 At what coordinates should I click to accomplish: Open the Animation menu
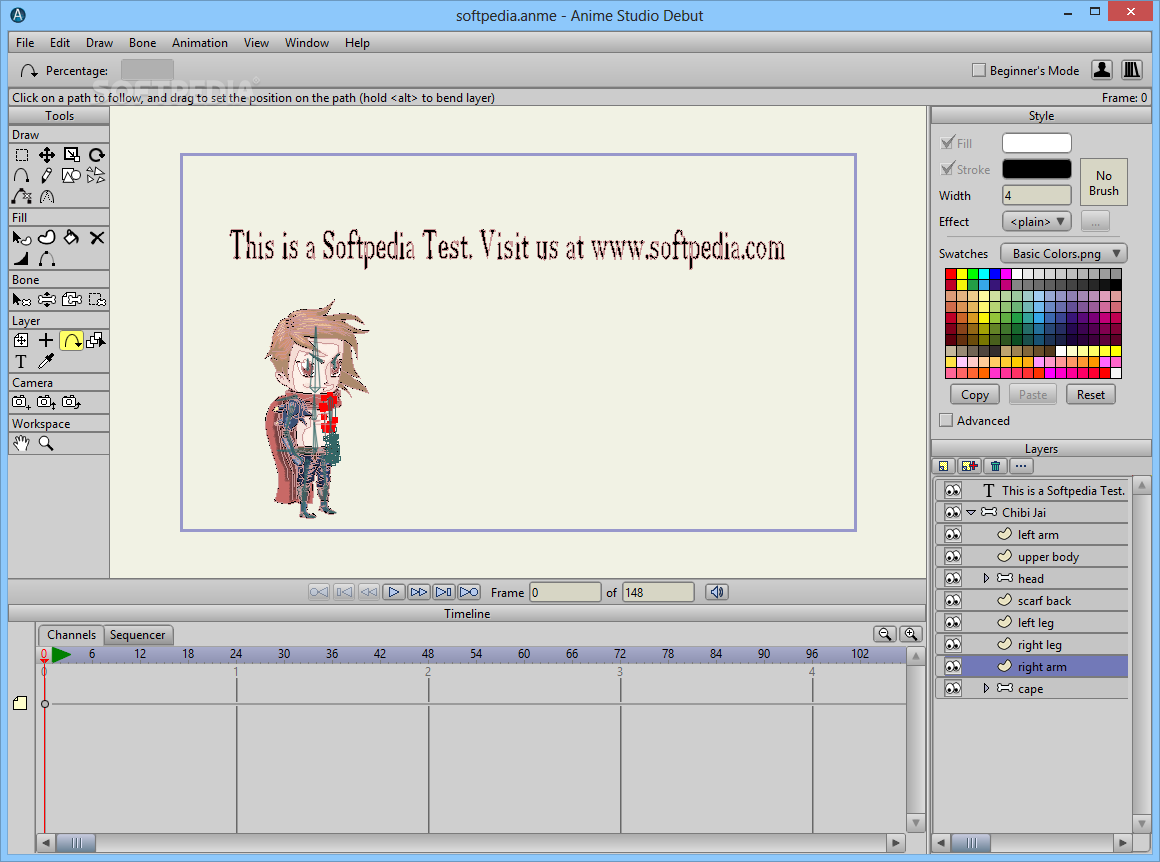[200, 43]
